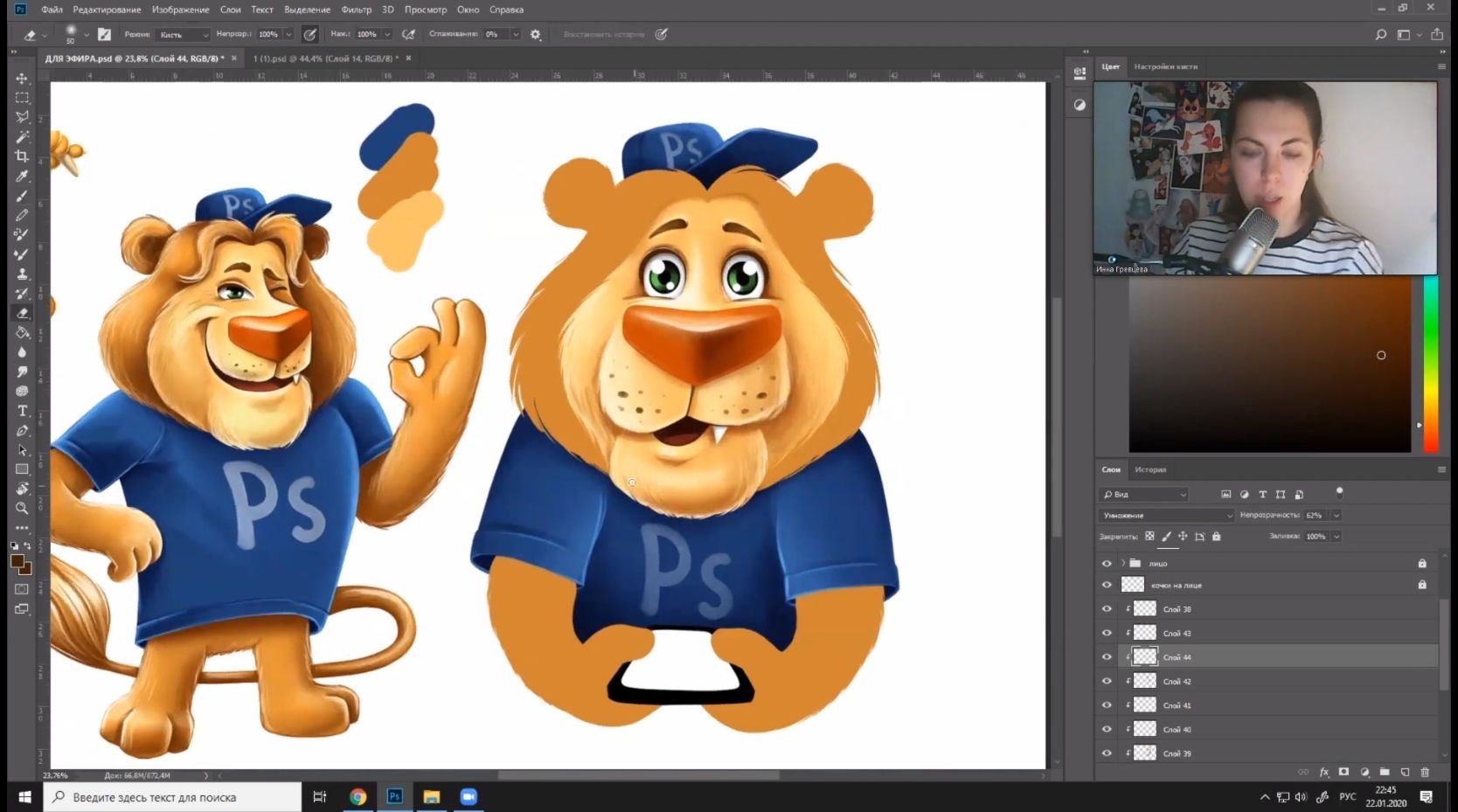The image size is (1458, 812).
Task: Hide layer "Слой 38"
Action: [1107, 609]
